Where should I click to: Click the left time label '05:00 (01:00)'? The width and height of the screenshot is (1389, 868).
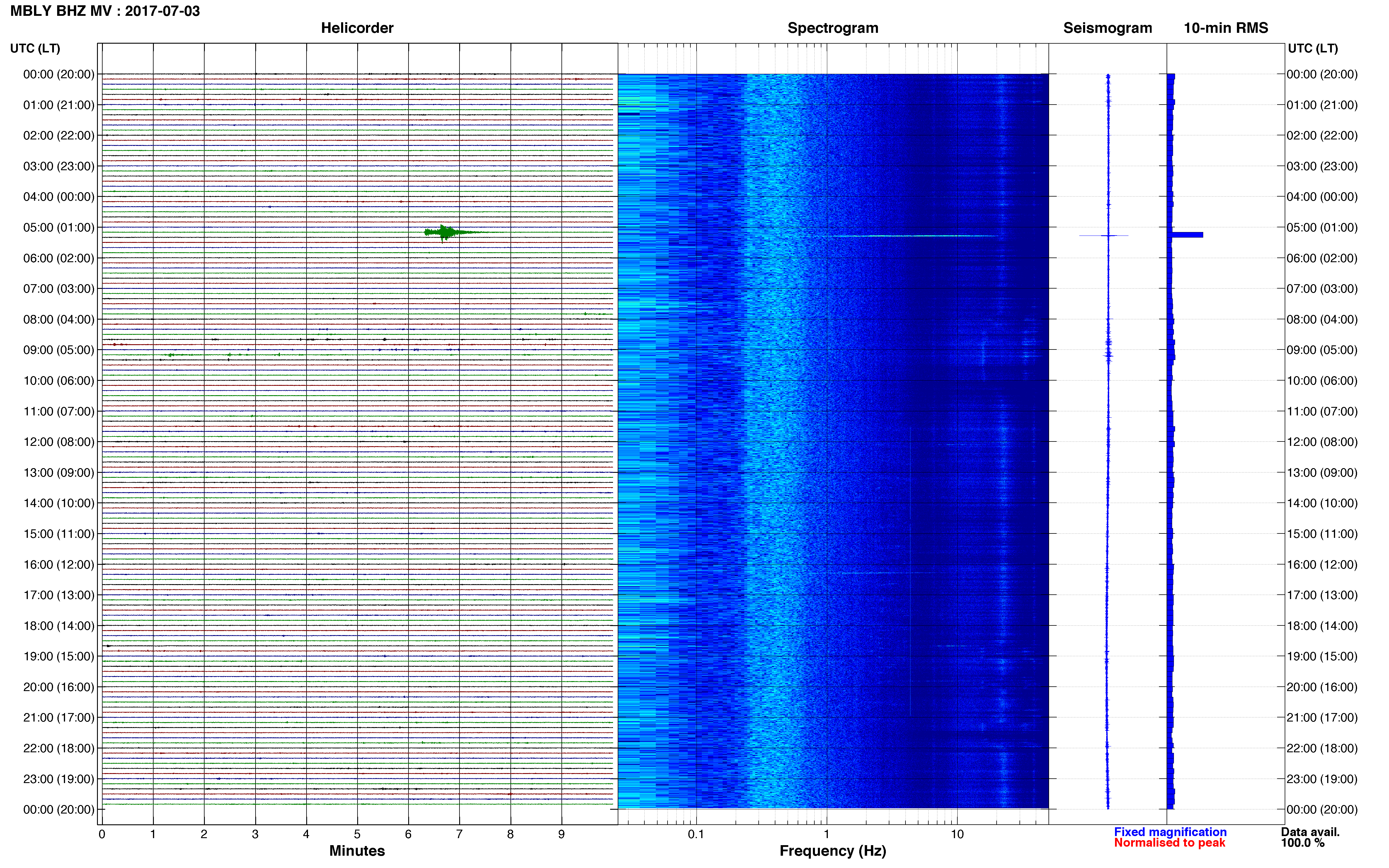click(59, 227)
